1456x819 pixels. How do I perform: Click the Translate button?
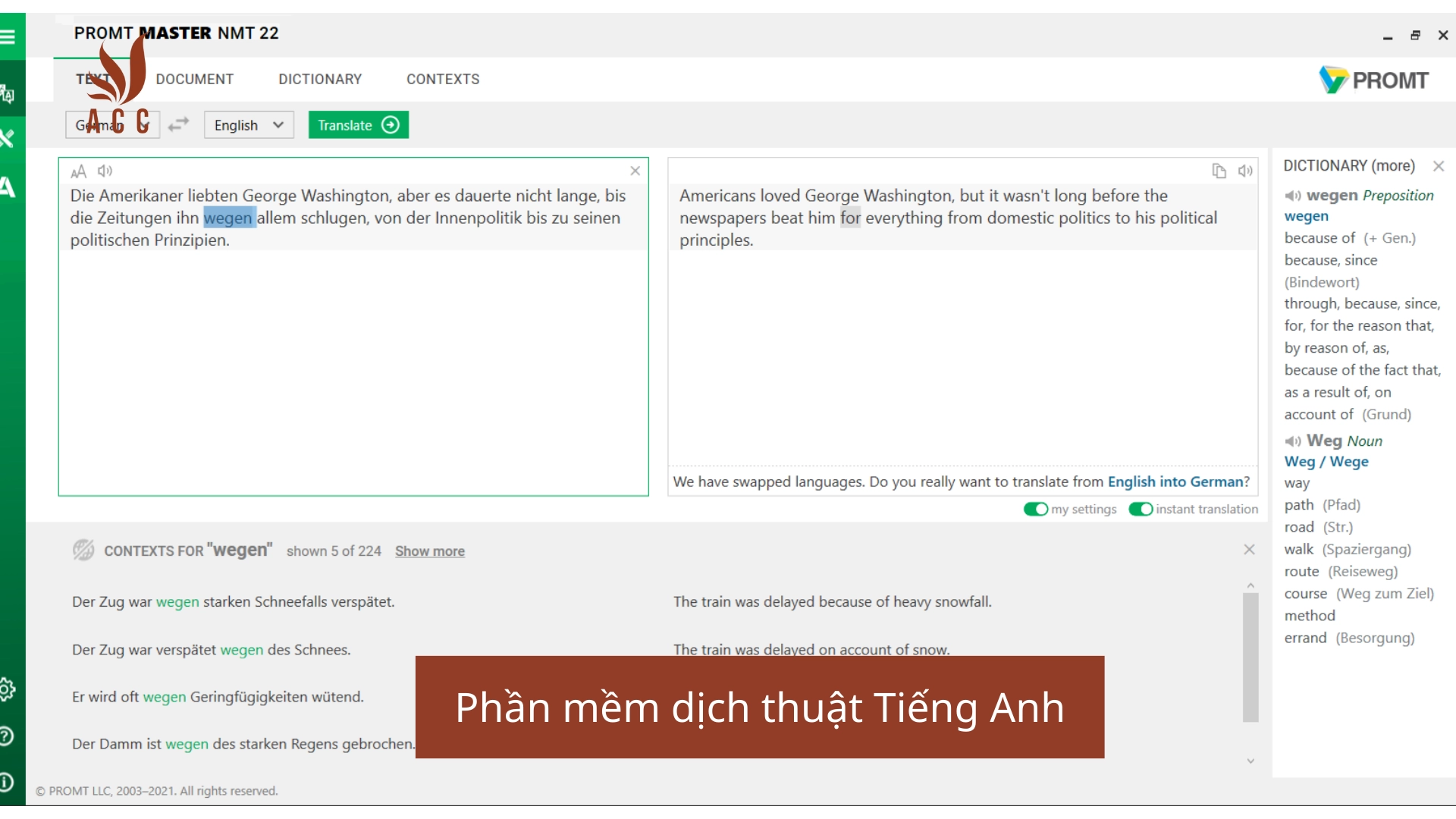pyautogui.click(x=359, y=125)
